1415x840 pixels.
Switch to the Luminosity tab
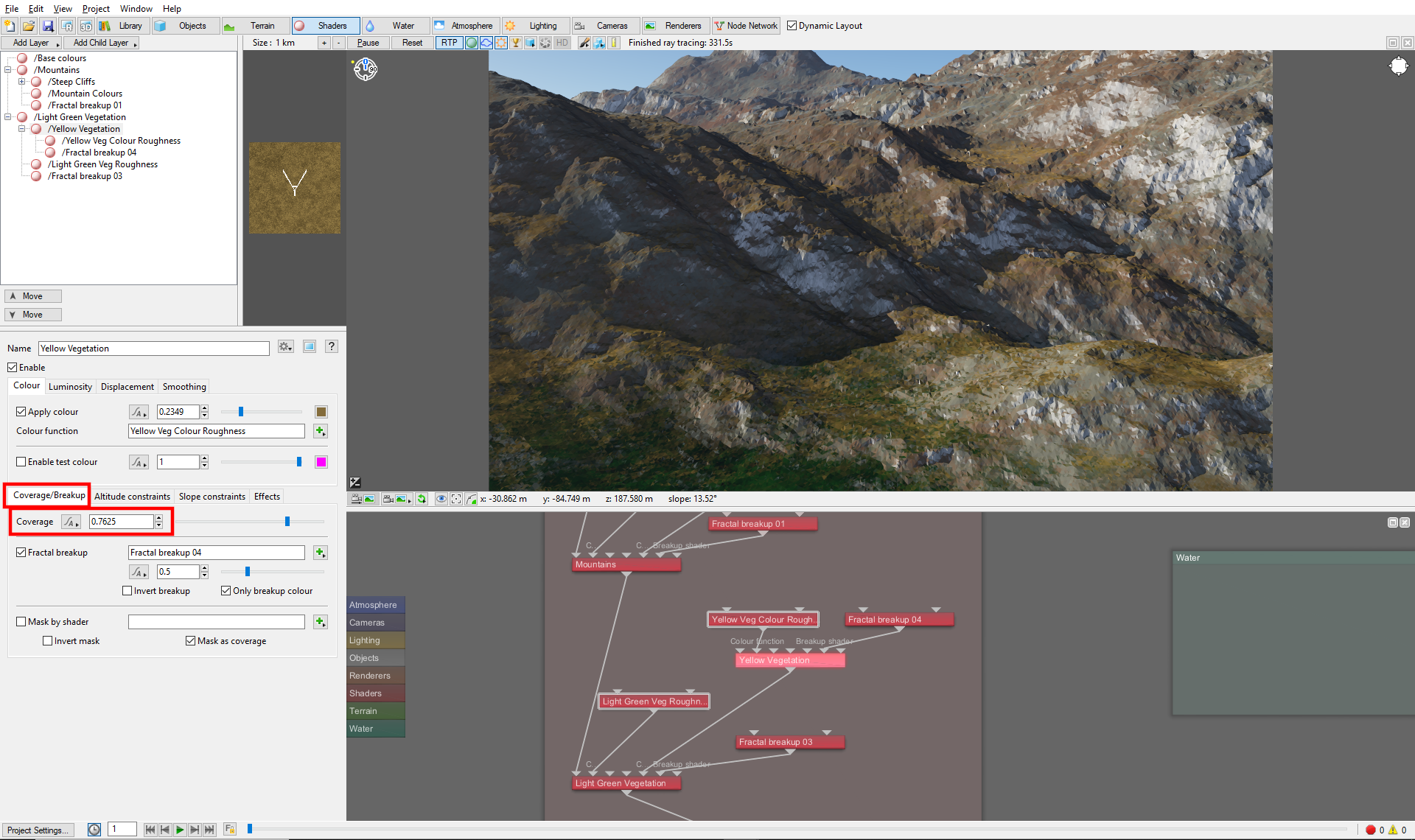[x=70, y=387]
